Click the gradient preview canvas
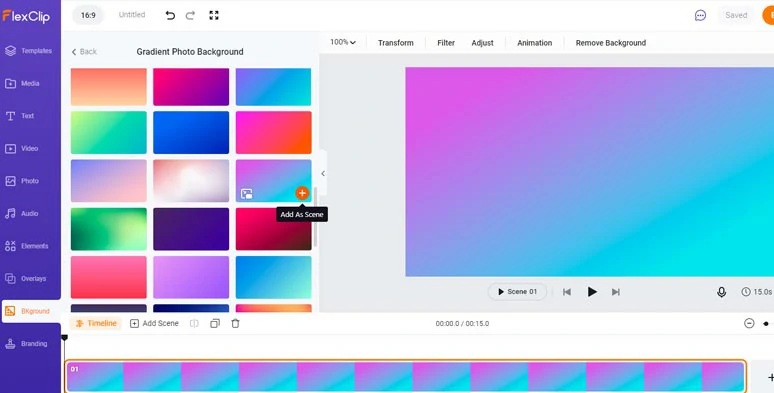Screen dimensions: 774x393 tap(589, 172)
